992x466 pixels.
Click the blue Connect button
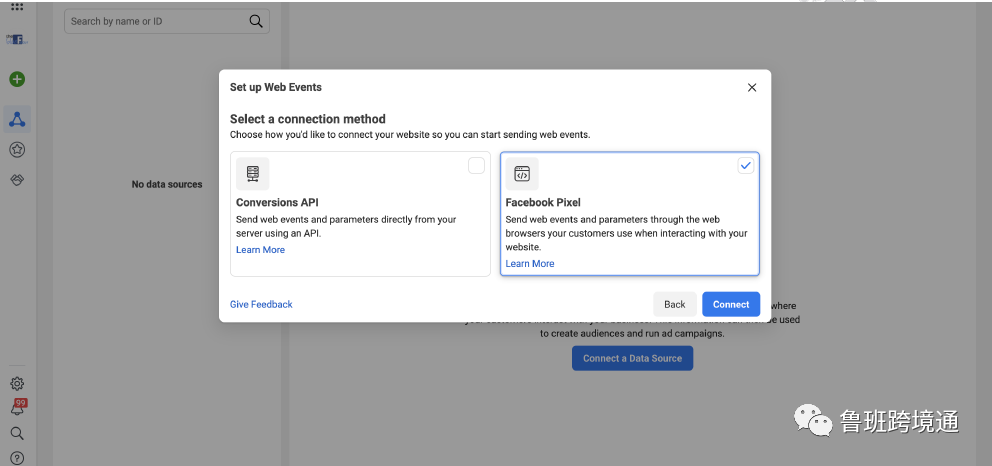pos(731,304)
